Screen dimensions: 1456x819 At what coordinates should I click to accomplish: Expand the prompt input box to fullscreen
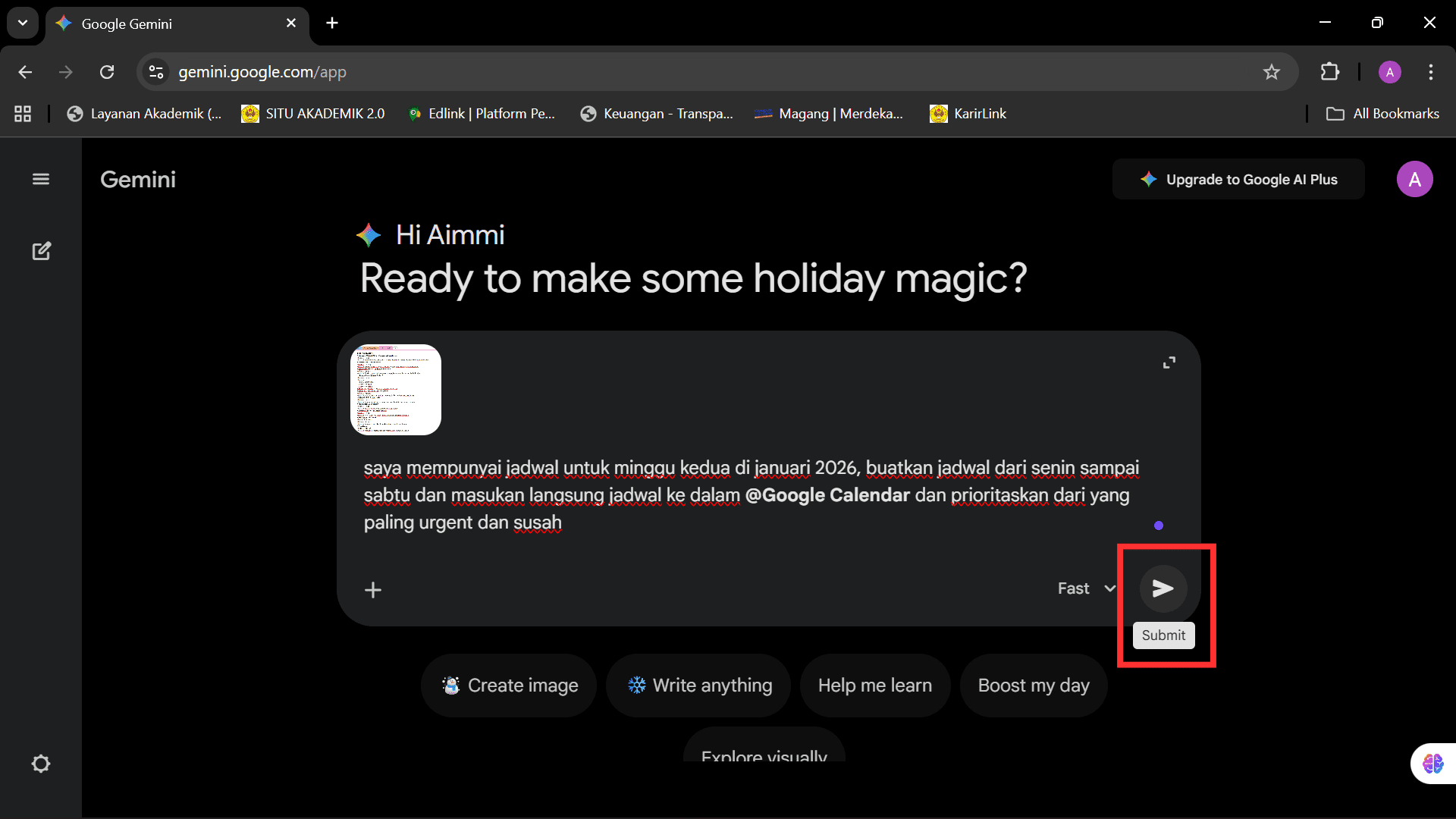coord(1169,363)
